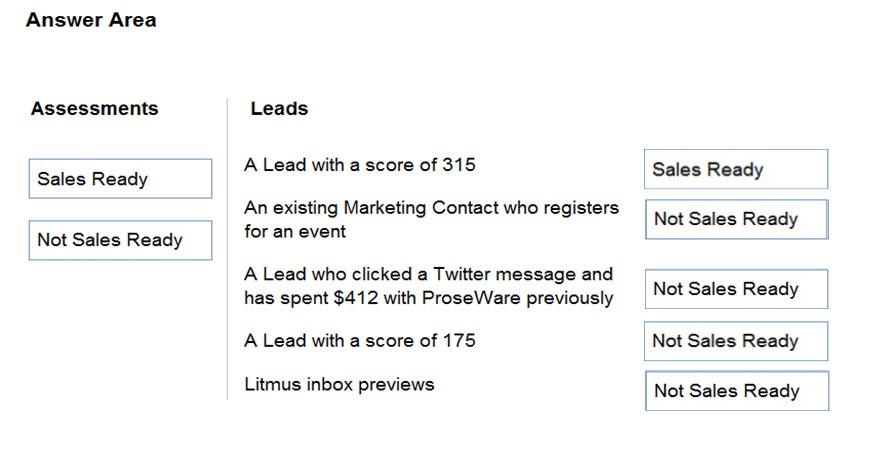Click the 'Twitter' word in the lead text
Screen dimensions: 877x457
462,274
